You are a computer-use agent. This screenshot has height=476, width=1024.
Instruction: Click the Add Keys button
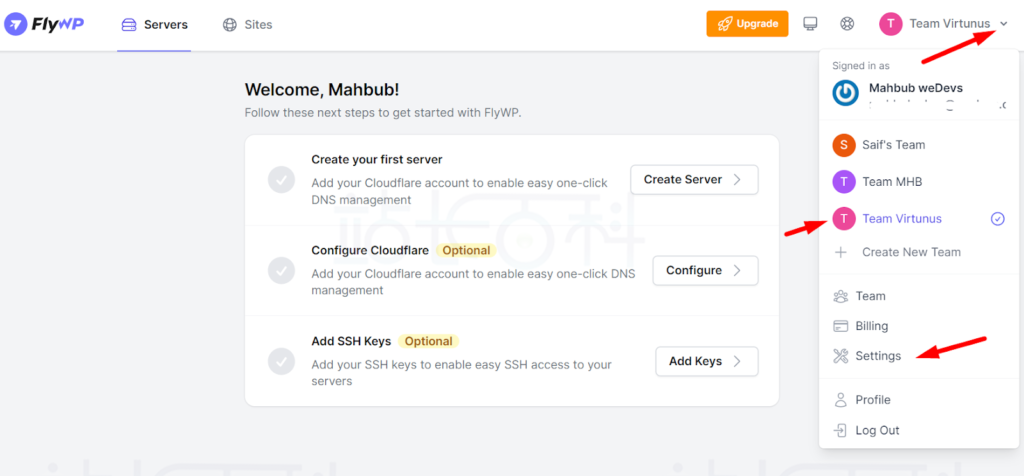706,361
